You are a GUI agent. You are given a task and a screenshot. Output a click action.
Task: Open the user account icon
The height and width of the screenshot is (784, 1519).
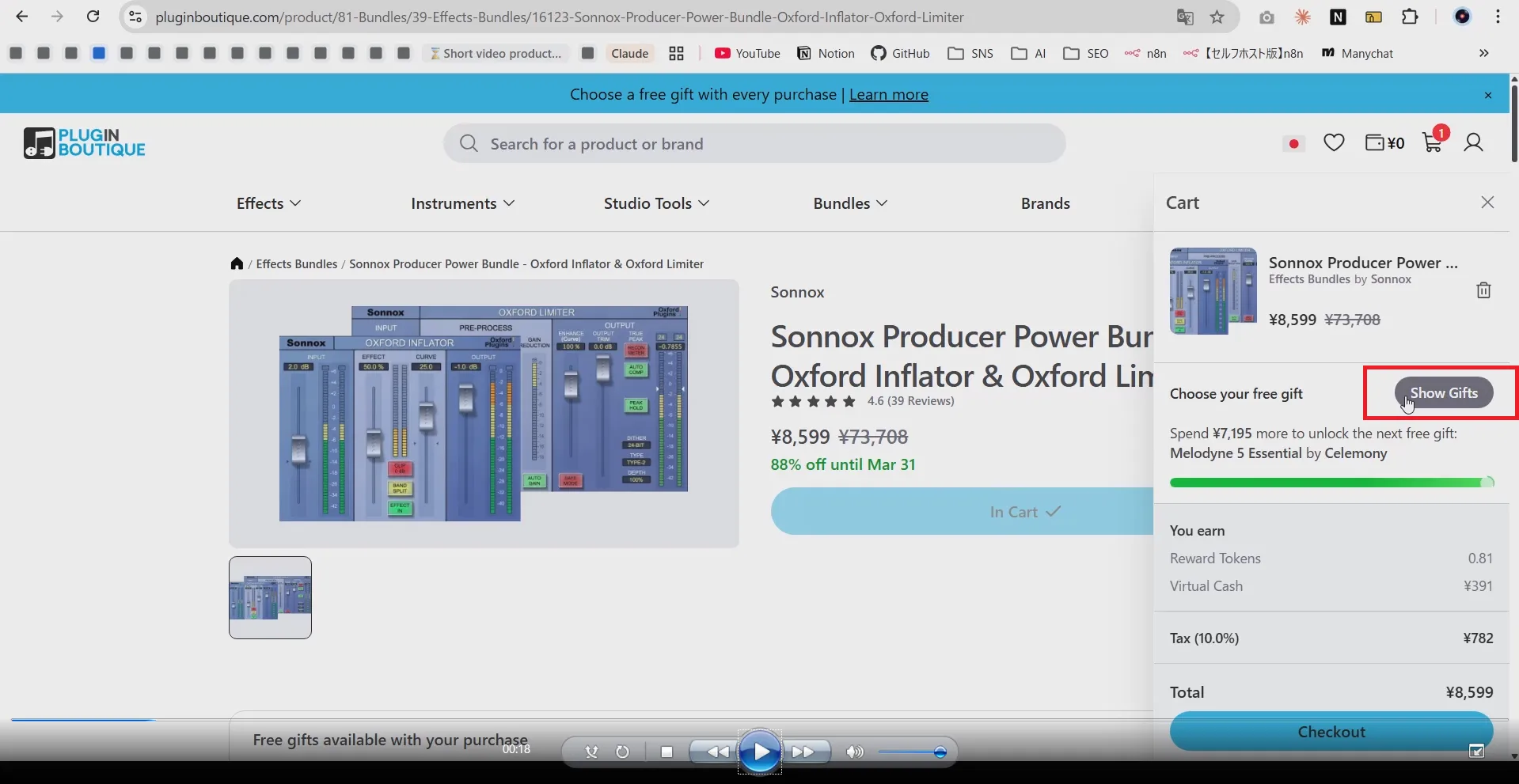(1473, 143)
